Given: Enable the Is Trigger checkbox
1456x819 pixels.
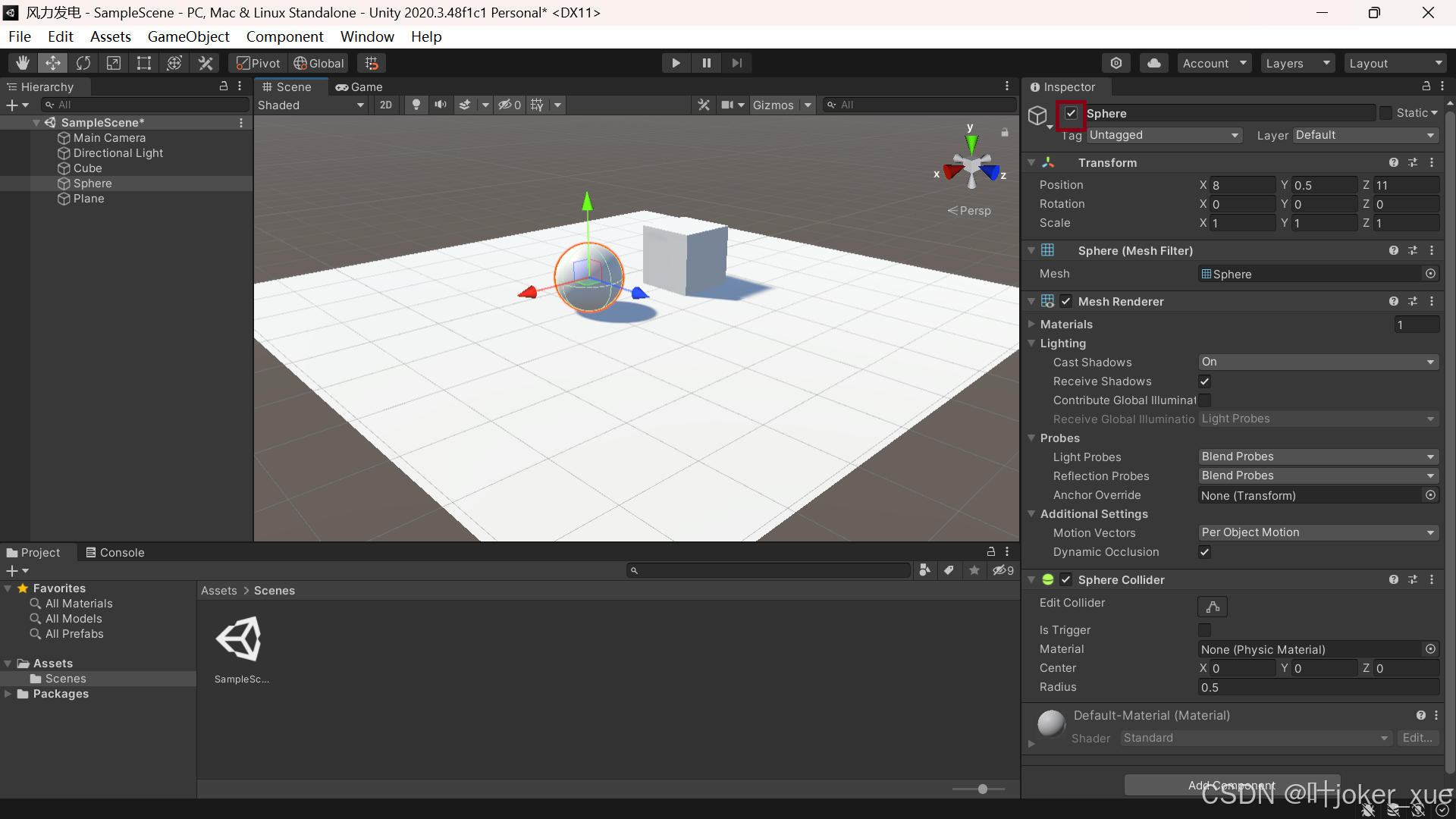Looking at the screenshot, I should [x=1204, y=630].
